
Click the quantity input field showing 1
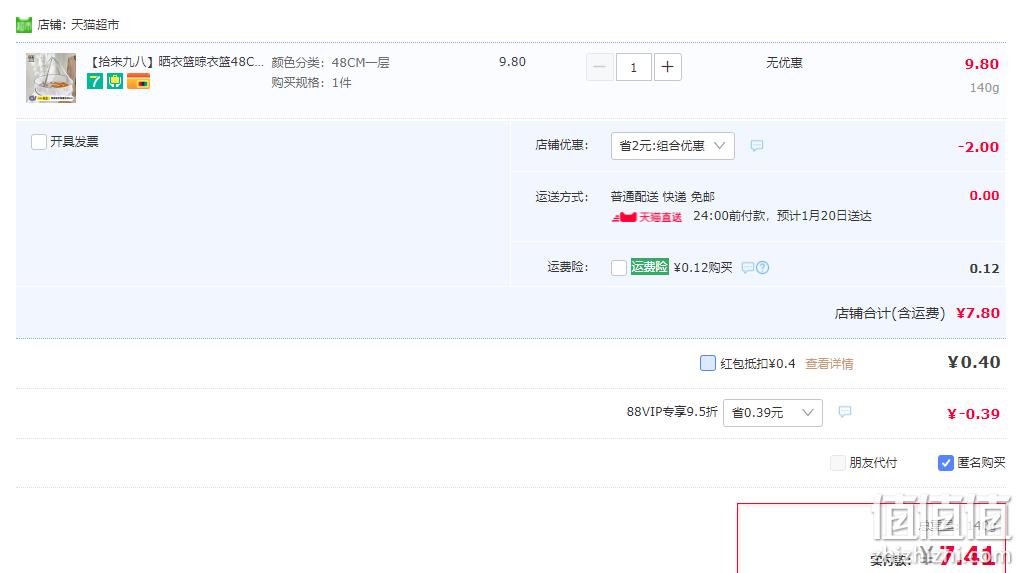633,67
